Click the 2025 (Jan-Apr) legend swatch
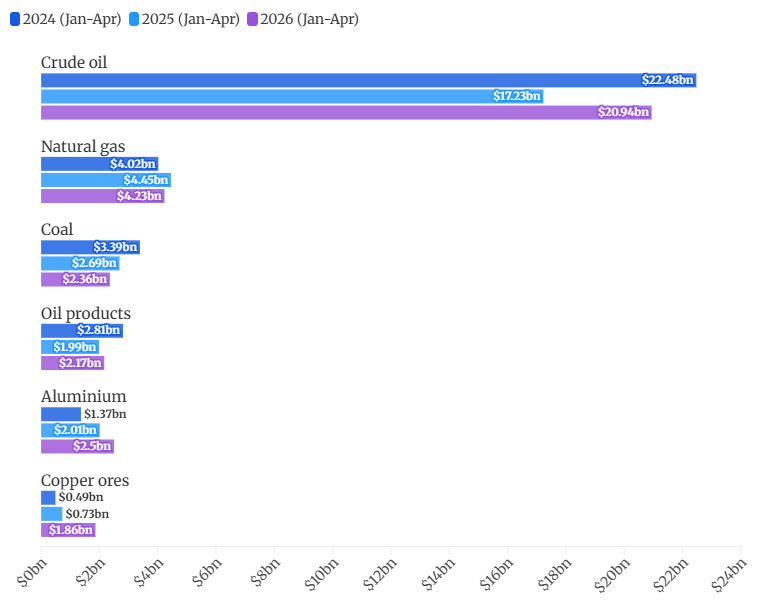Image resolution: width=759 pixels, height=602 pixels. 134,19
